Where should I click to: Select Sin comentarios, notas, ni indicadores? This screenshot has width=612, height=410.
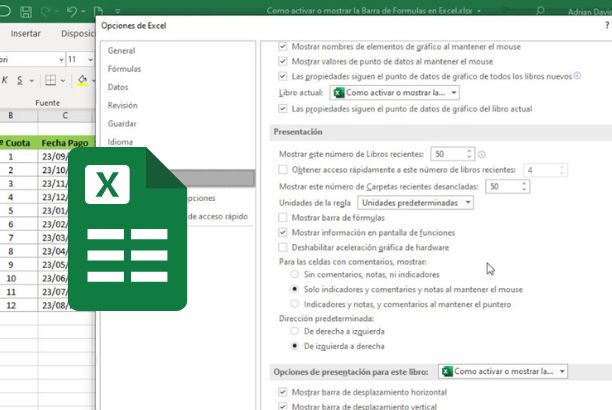[295, 274]
